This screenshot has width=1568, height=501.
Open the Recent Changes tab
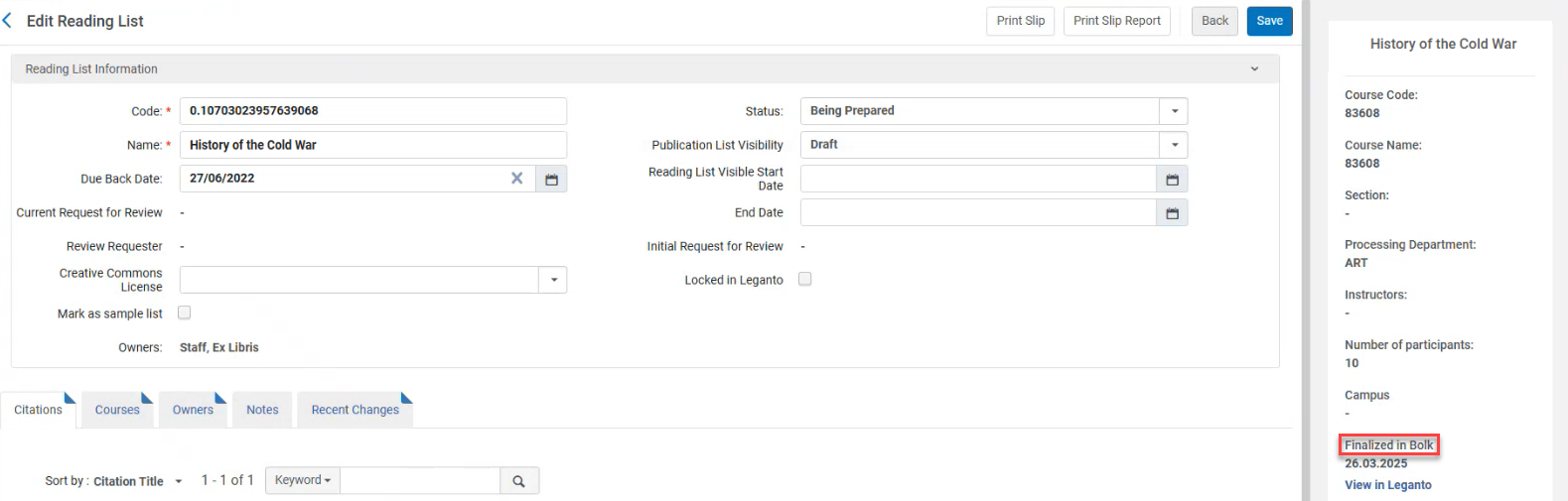click(x=355, y=411)
